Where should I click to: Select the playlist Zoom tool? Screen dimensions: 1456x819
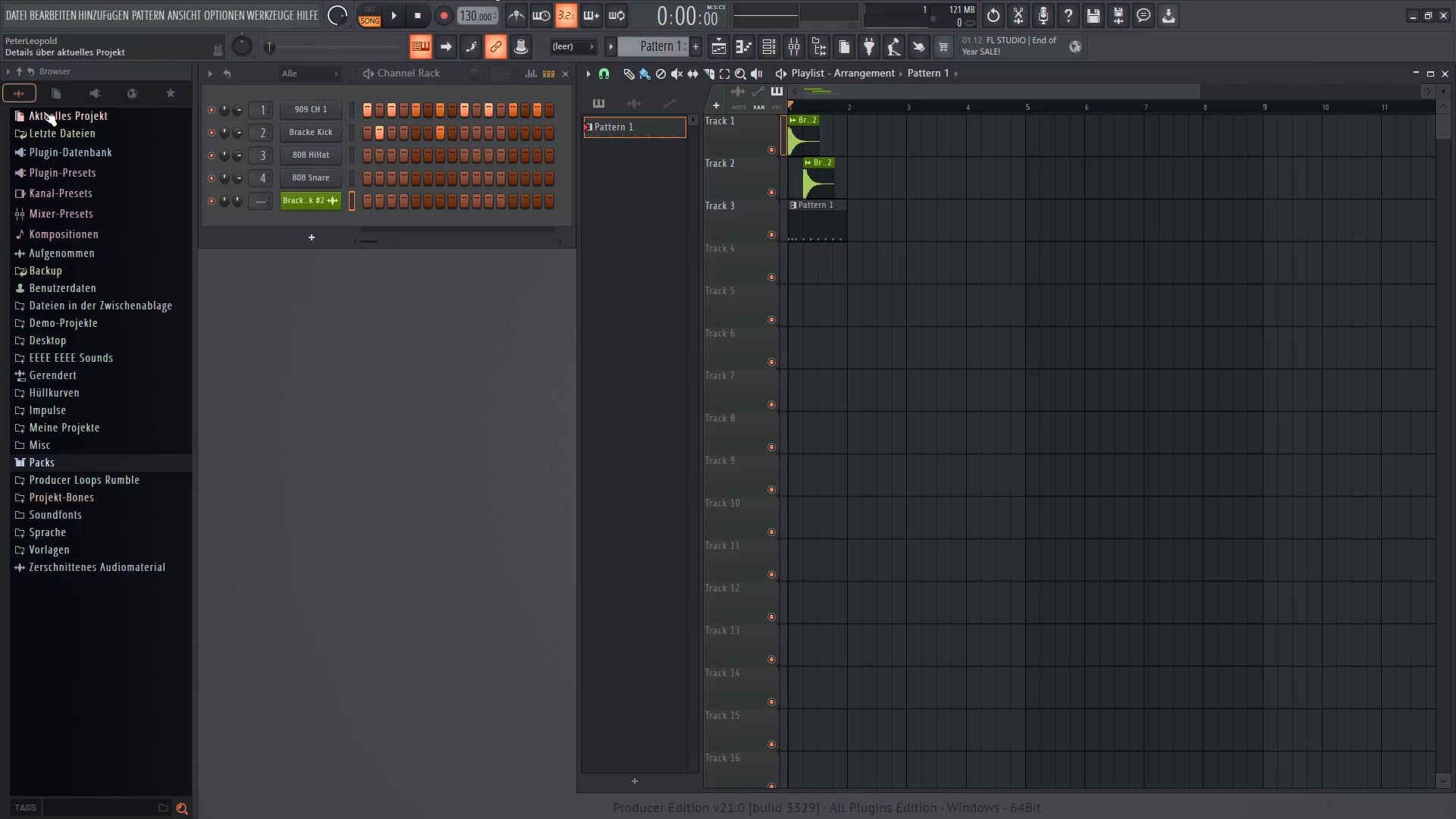pyautogui.click(x=740, y=74)
